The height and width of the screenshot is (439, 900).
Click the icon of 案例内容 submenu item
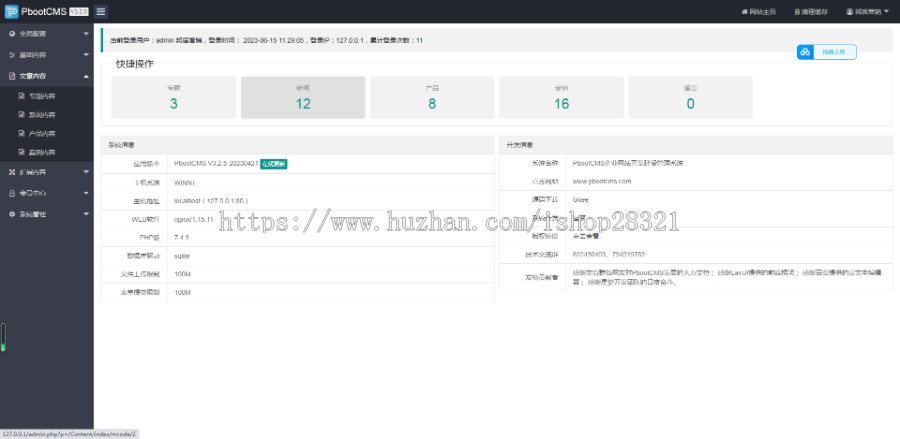click(21, 153)
